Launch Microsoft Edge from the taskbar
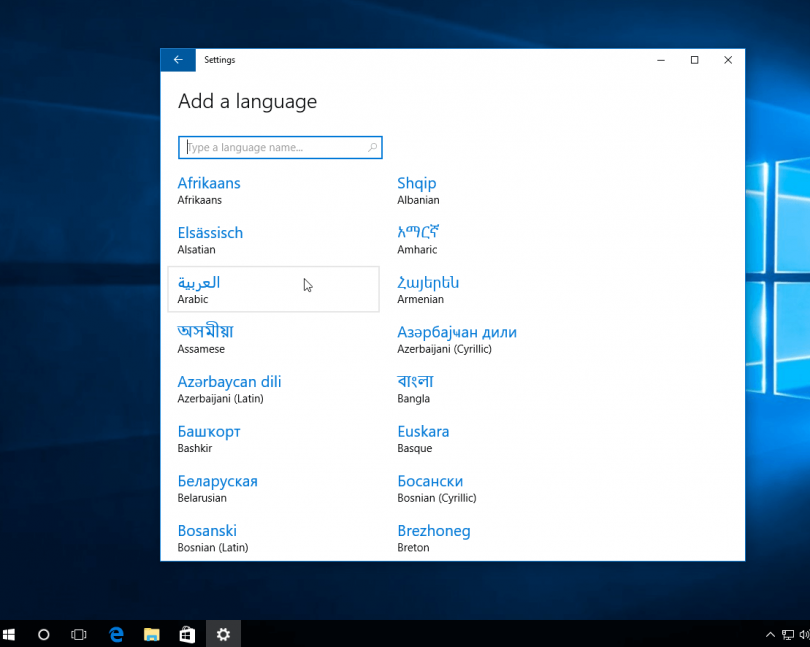 pos(116,634)
